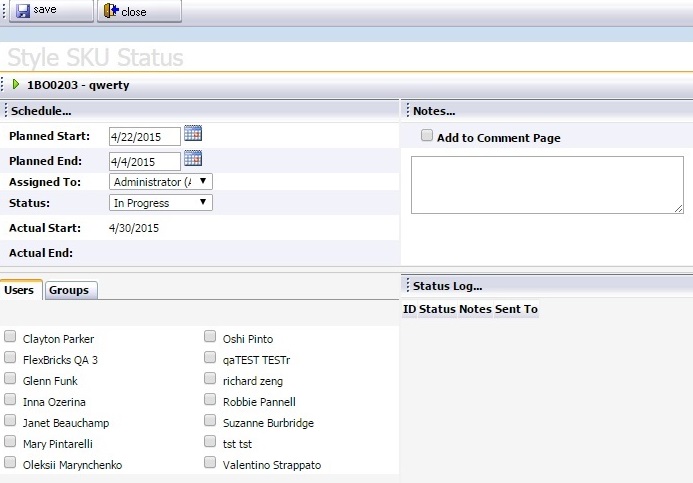Switch to the Groups tab
Image resolution: width=693 pixels, height=483 pixels.
coord(71,290)
